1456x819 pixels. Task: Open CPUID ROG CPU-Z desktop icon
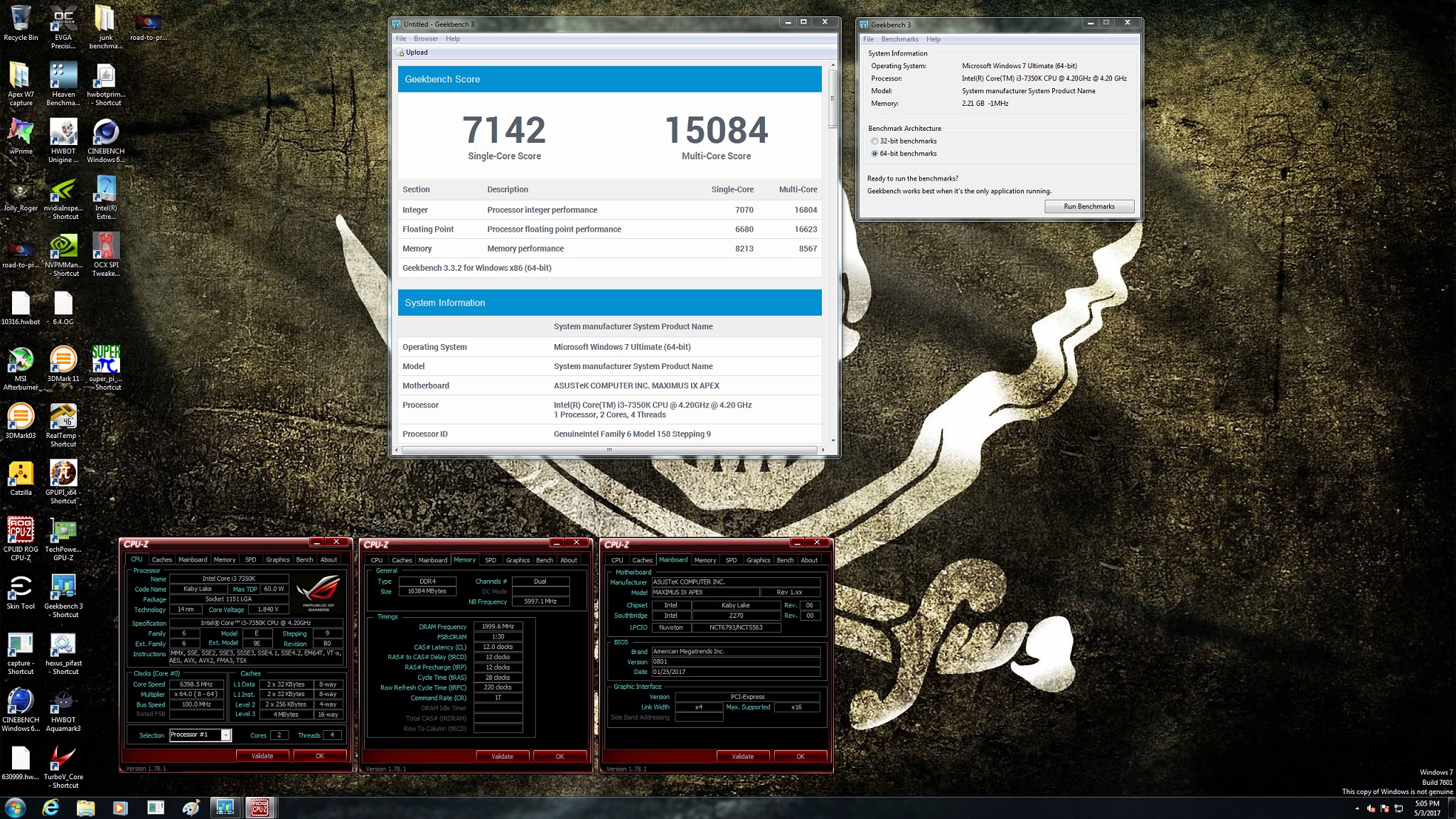pos(21,539)
